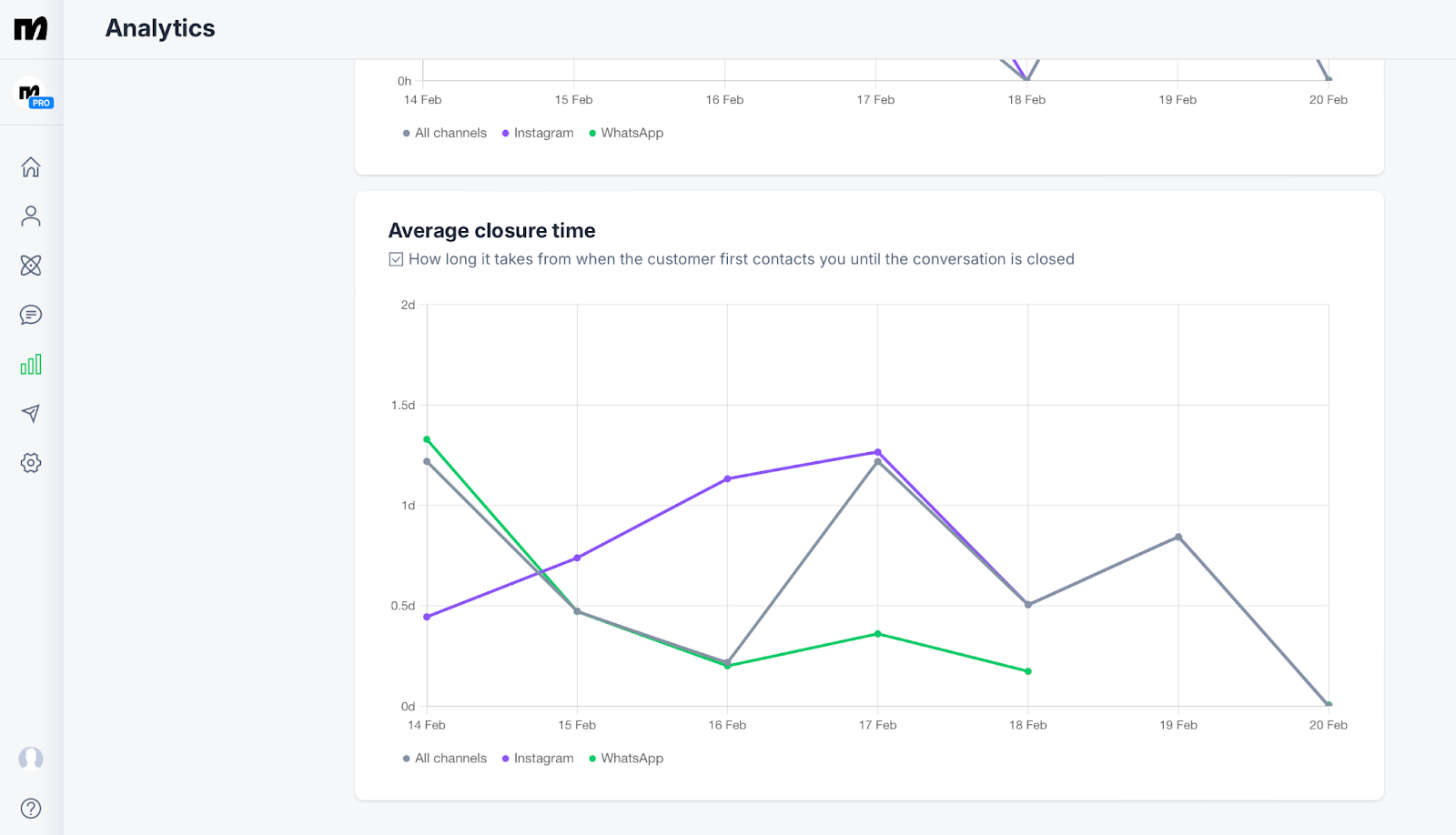This screenshot has height=835, width=1456.
Task: Select the green Analytics bar chart icon
Action: point(31,365)
